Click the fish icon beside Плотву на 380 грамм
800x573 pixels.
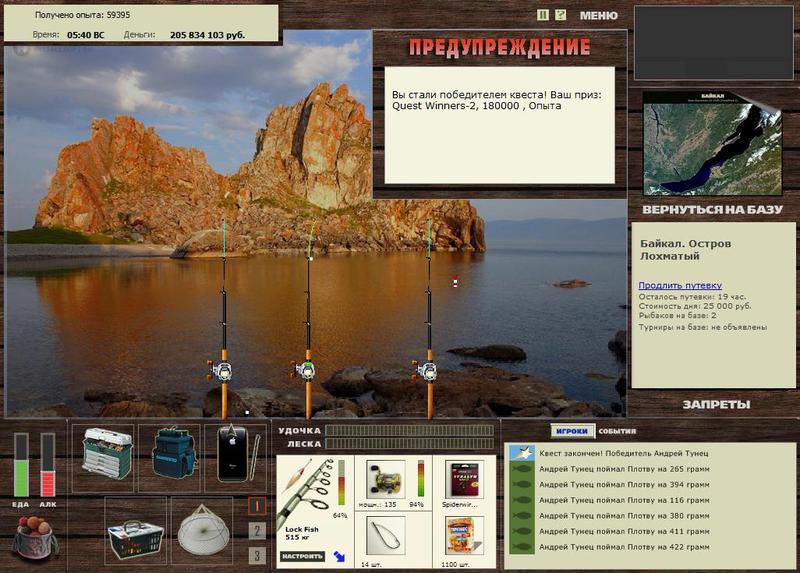[522, 516]
